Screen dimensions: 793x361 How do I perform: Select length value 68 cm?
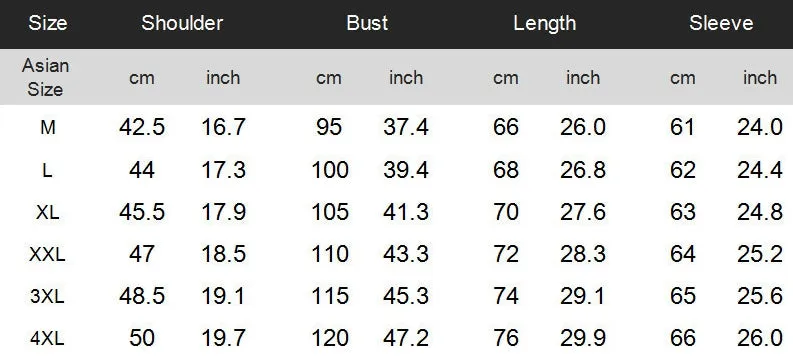506,170
